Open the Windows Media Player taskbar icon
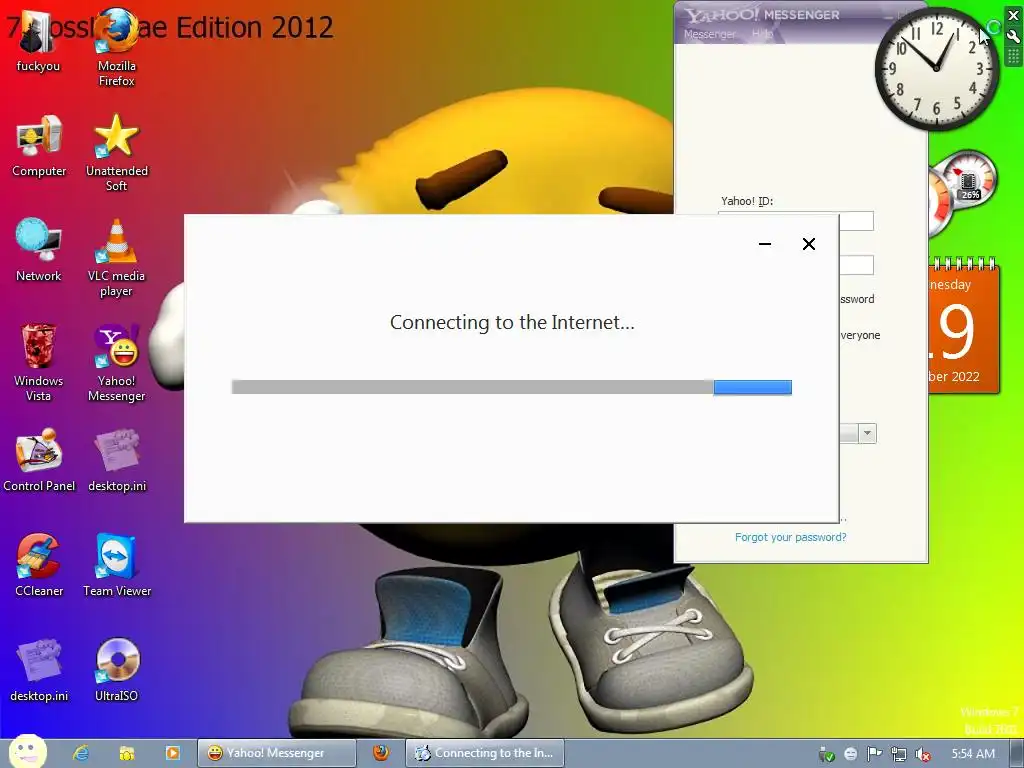This screenshot has height=768, width=1024. [172, 753]
